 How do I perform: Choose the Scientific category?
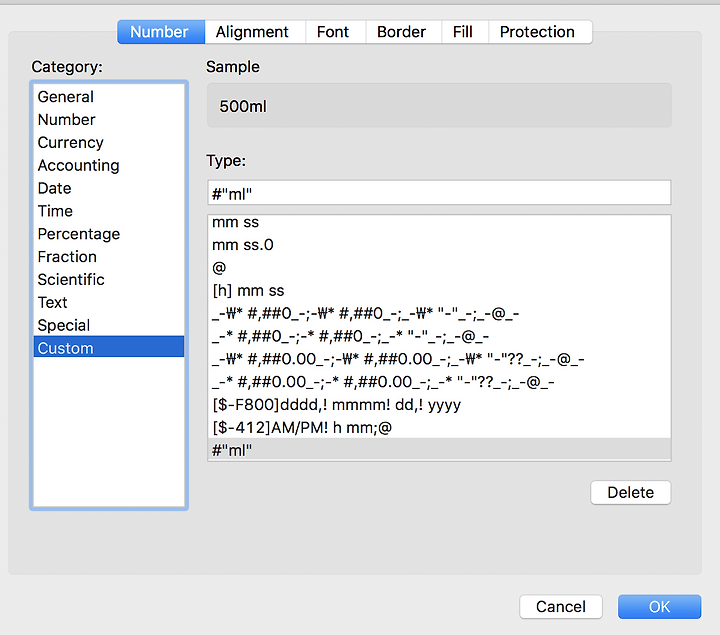pos(109,280)
